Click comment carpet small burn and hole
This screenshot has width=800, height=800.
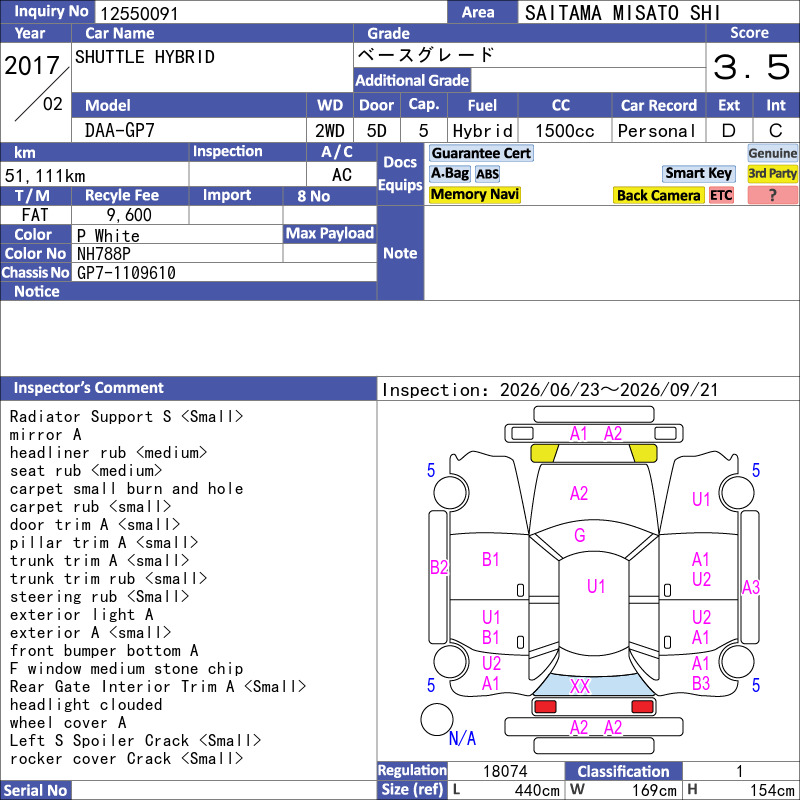point(127,488)
